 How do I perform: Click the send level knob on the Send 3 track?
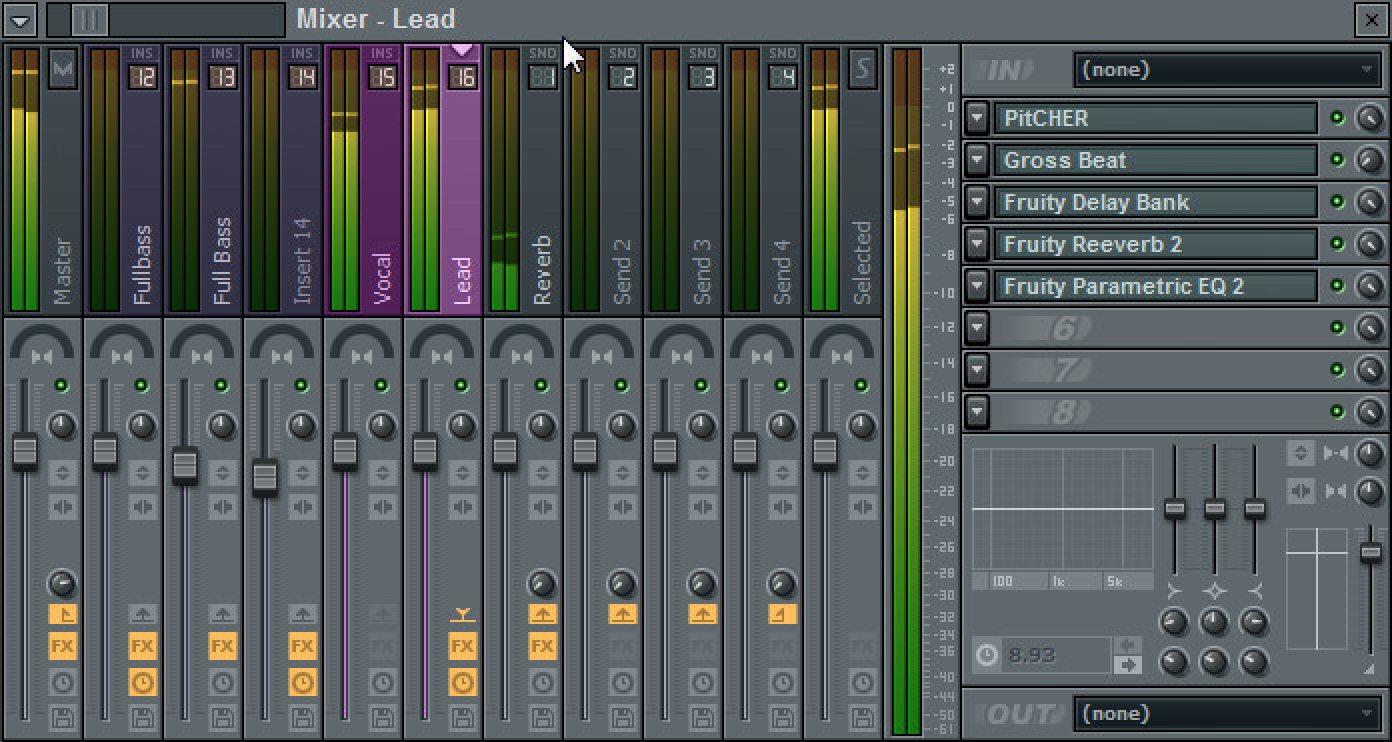click(x=702, y=584)
